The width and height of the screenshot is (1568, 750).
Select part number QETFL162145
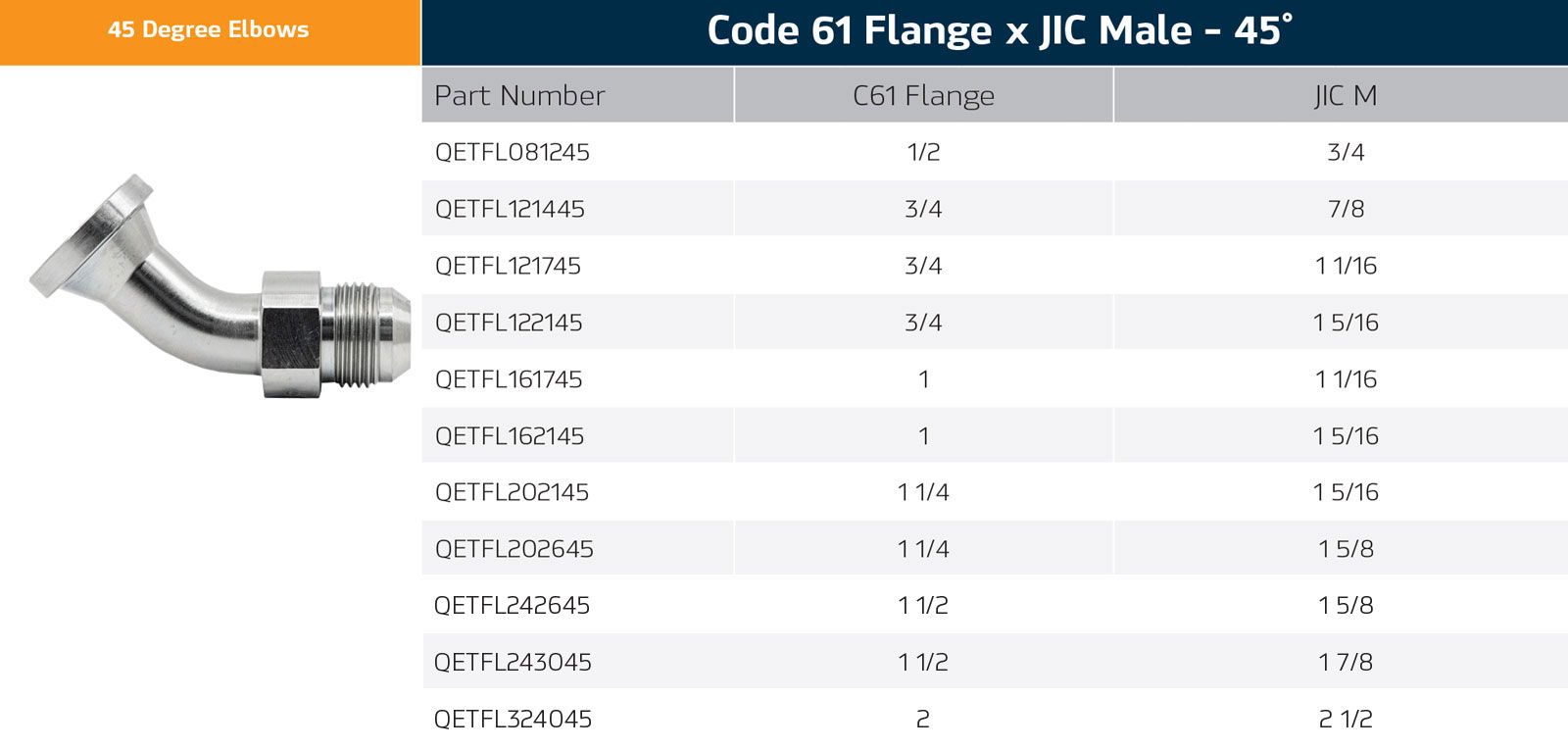[510, 436]
